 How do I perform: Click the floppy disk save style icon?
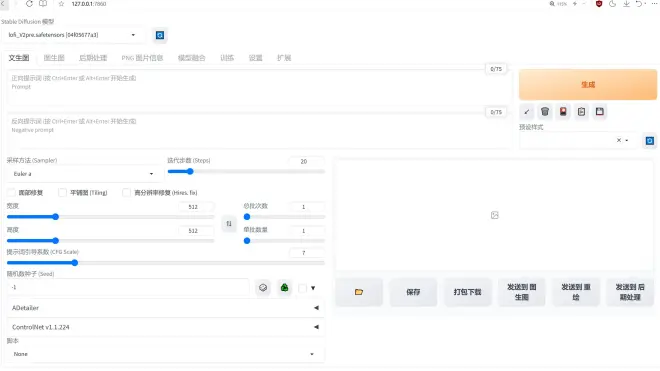click(600, 112)
